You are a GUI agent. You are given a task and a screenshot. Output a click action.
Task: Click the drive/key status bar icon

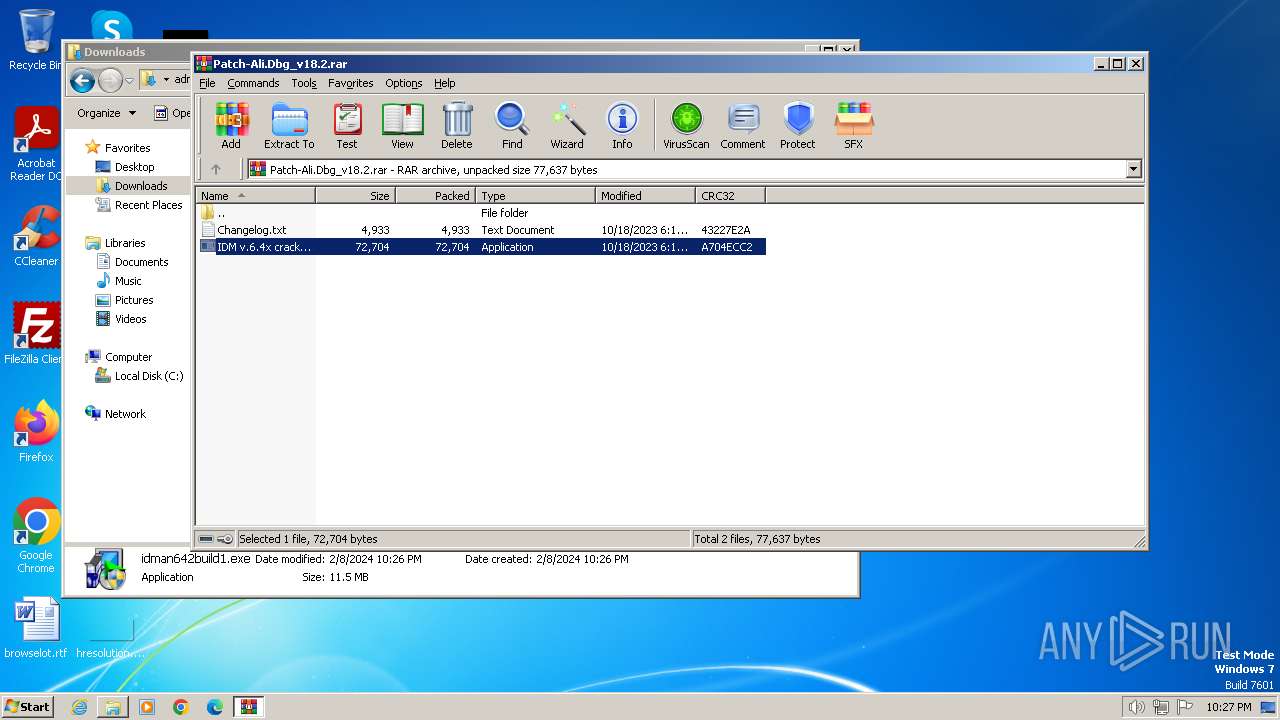(x=216, y=539)
